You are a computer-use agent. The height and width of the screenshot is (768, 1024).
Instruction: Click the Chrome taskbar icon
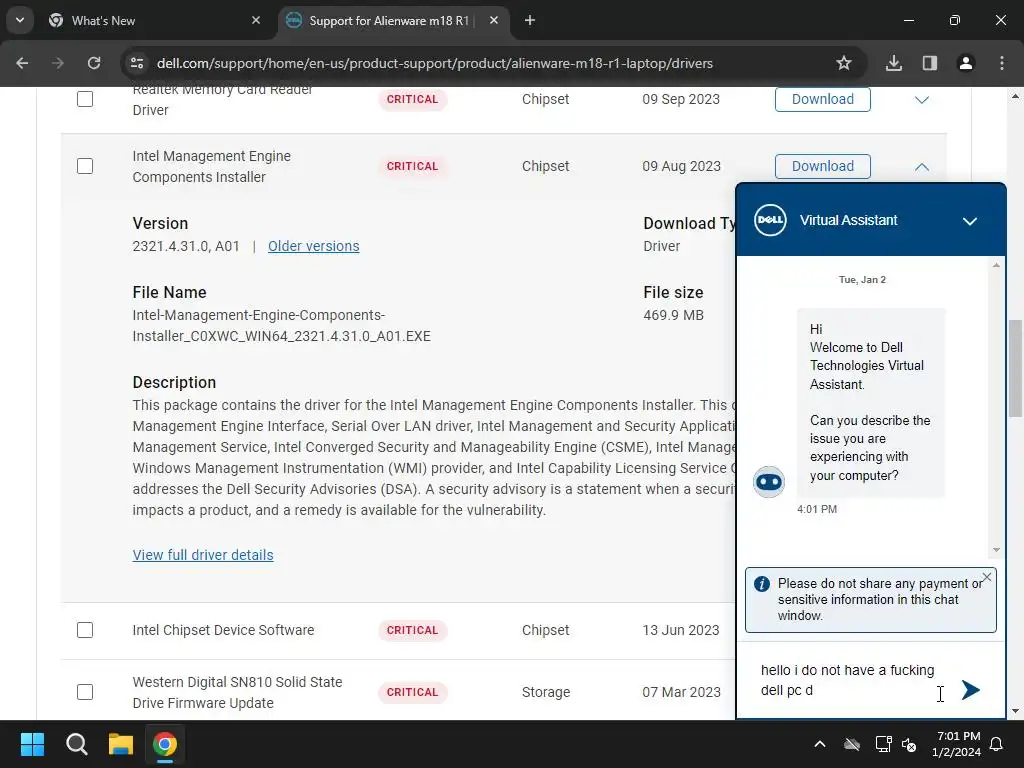pos(165,744)
